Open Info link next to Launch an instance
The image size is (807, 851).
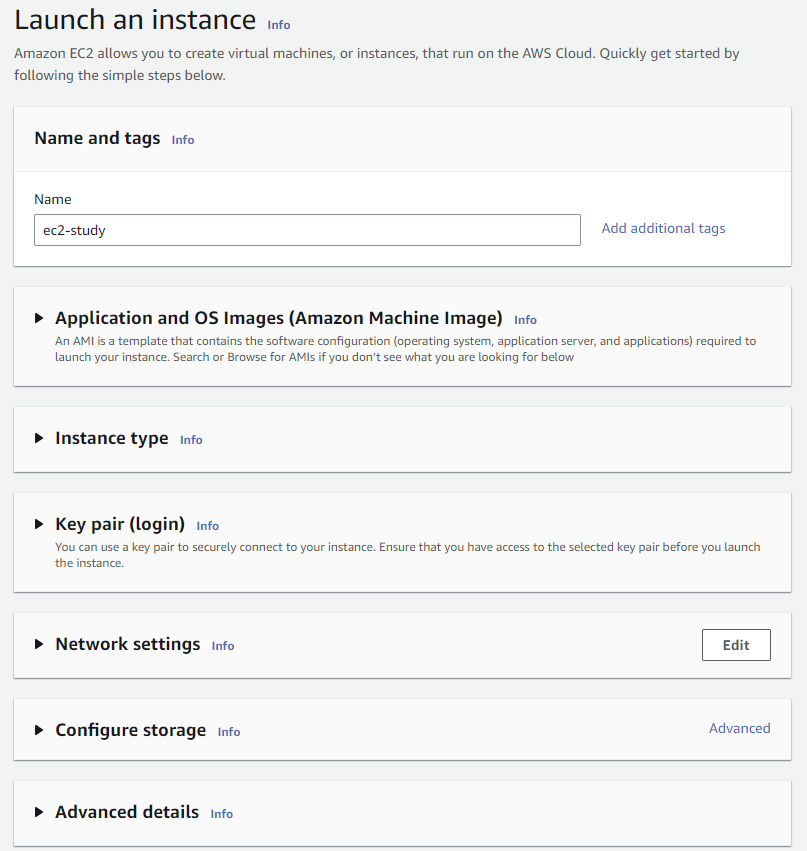(x=279, y=25)
